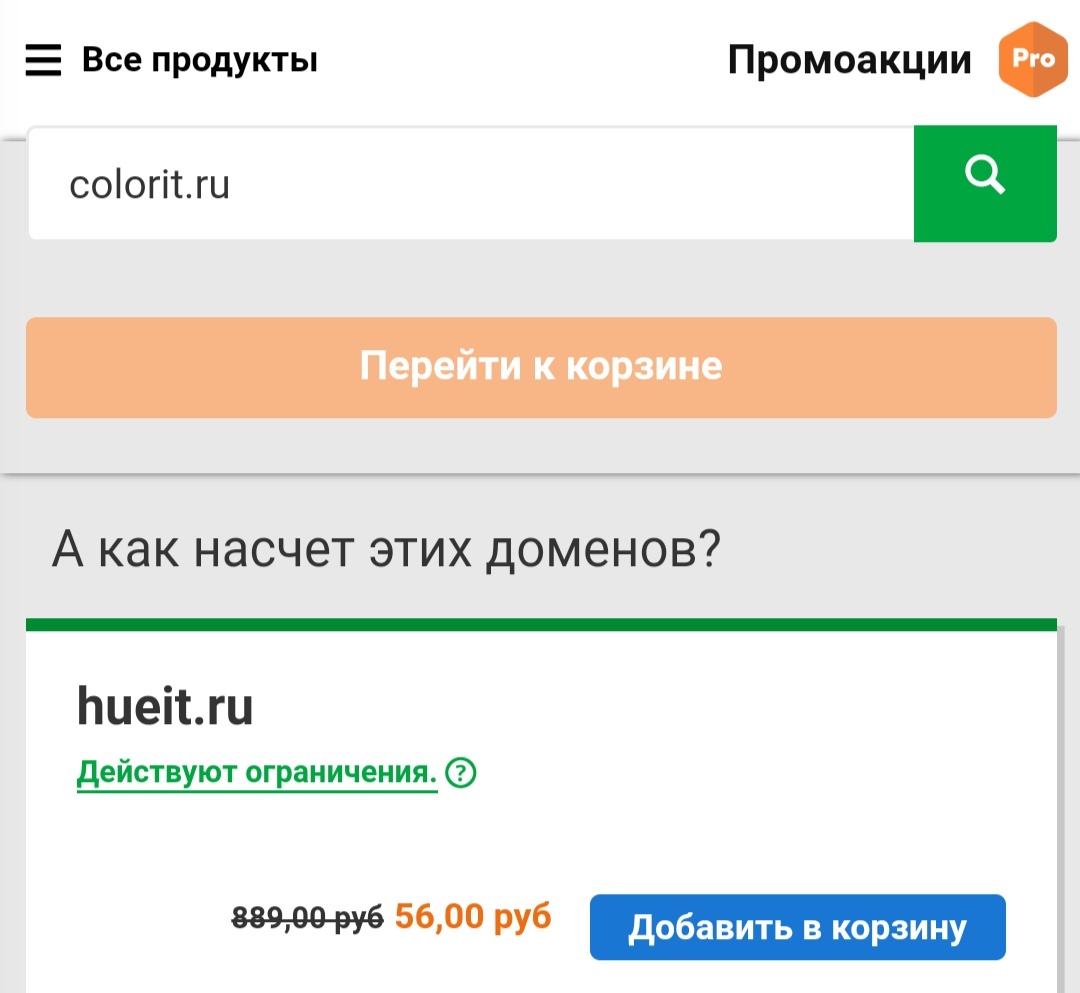Add hueit.ru via 'Добавить в корзину'
The height and width of the screenshot is (993, 1080).
click(x=797, y=927)
